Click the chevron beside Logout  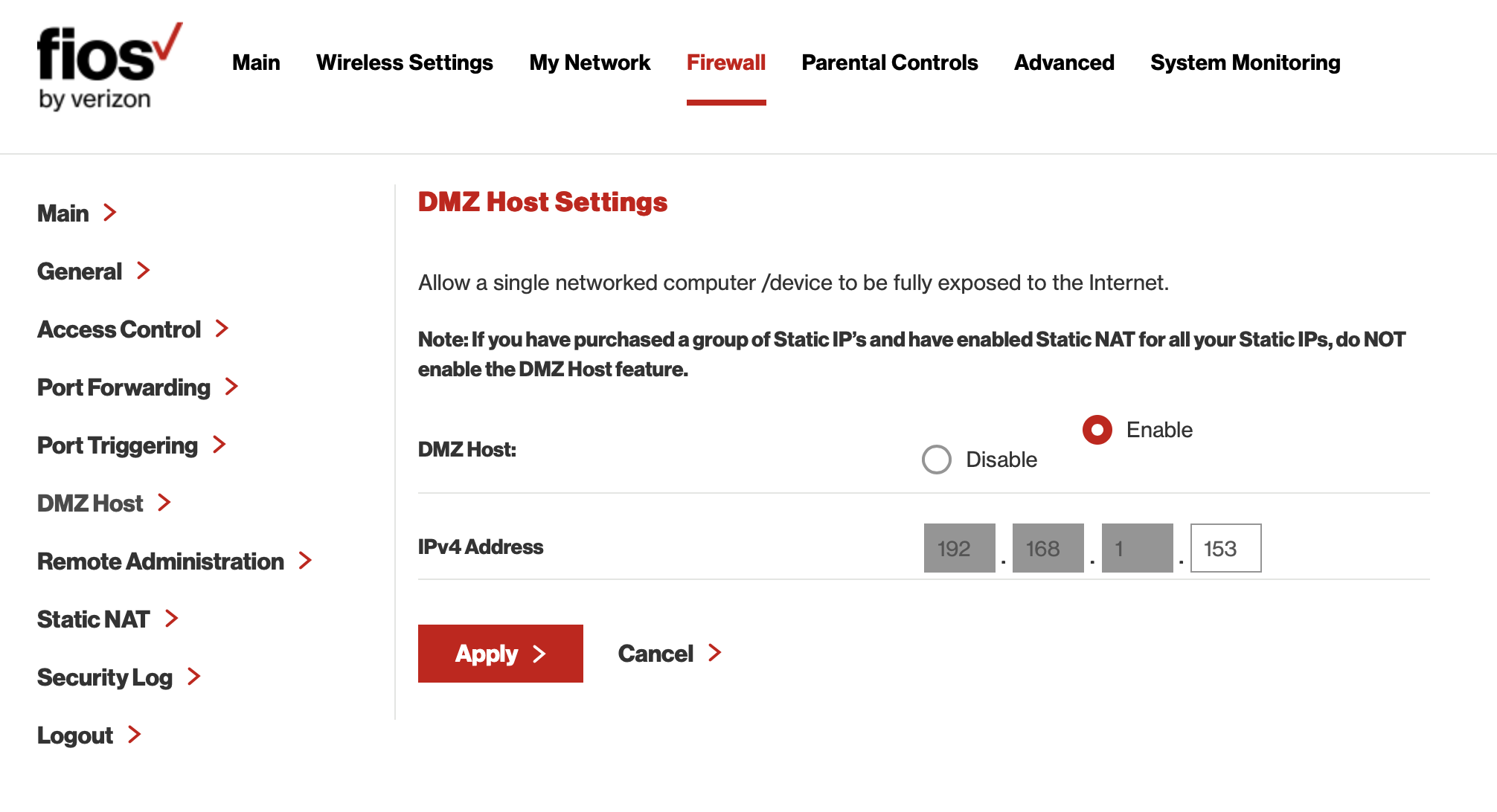(x=135, y=735)
